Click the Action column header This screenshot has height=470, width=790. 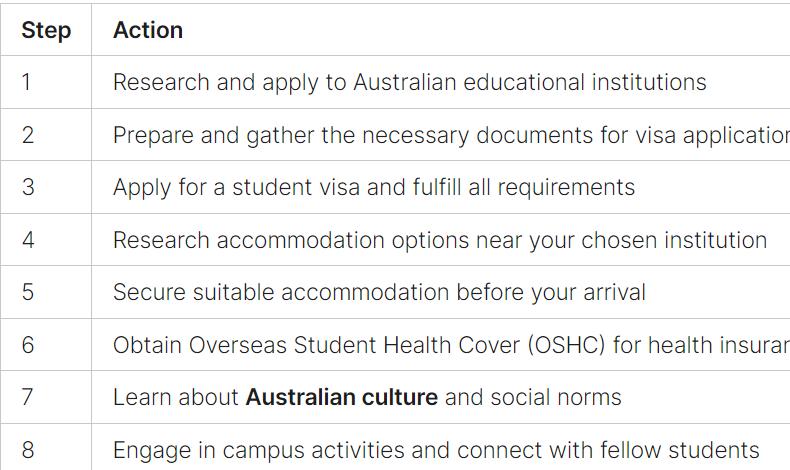(148, 30)
